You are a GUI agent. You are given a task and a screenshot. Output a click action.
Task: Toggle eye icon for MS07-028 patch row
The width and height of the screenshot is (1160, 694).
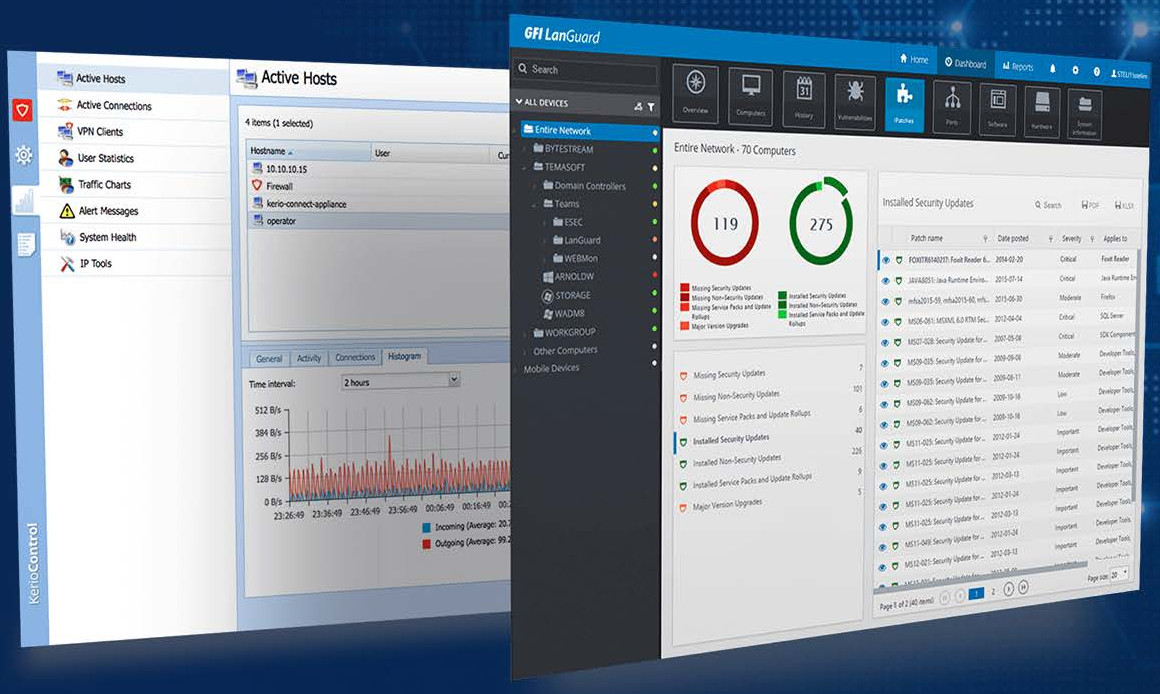click(884, 343)
